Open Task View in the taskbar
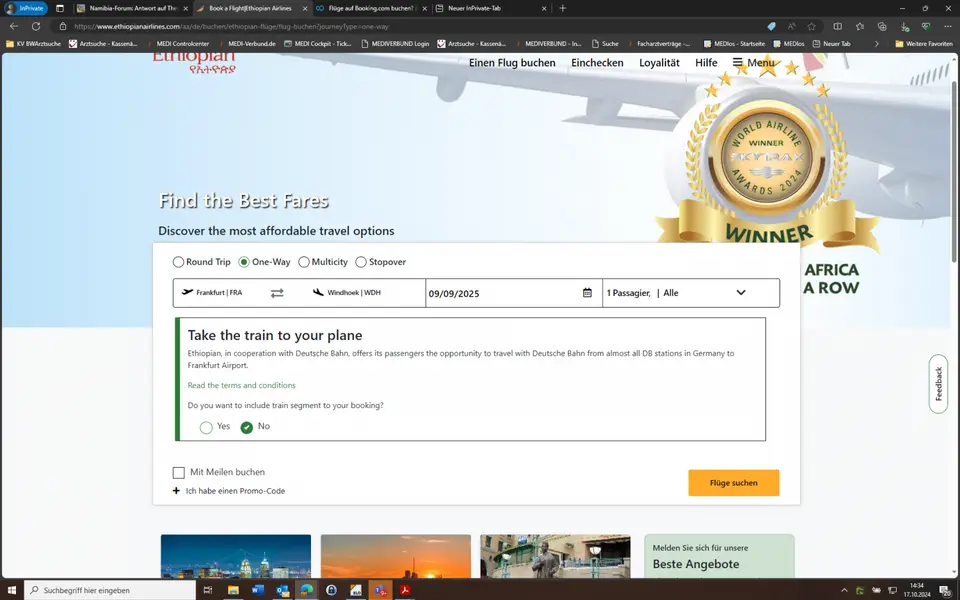960x600 pixels. pos(208,590)
